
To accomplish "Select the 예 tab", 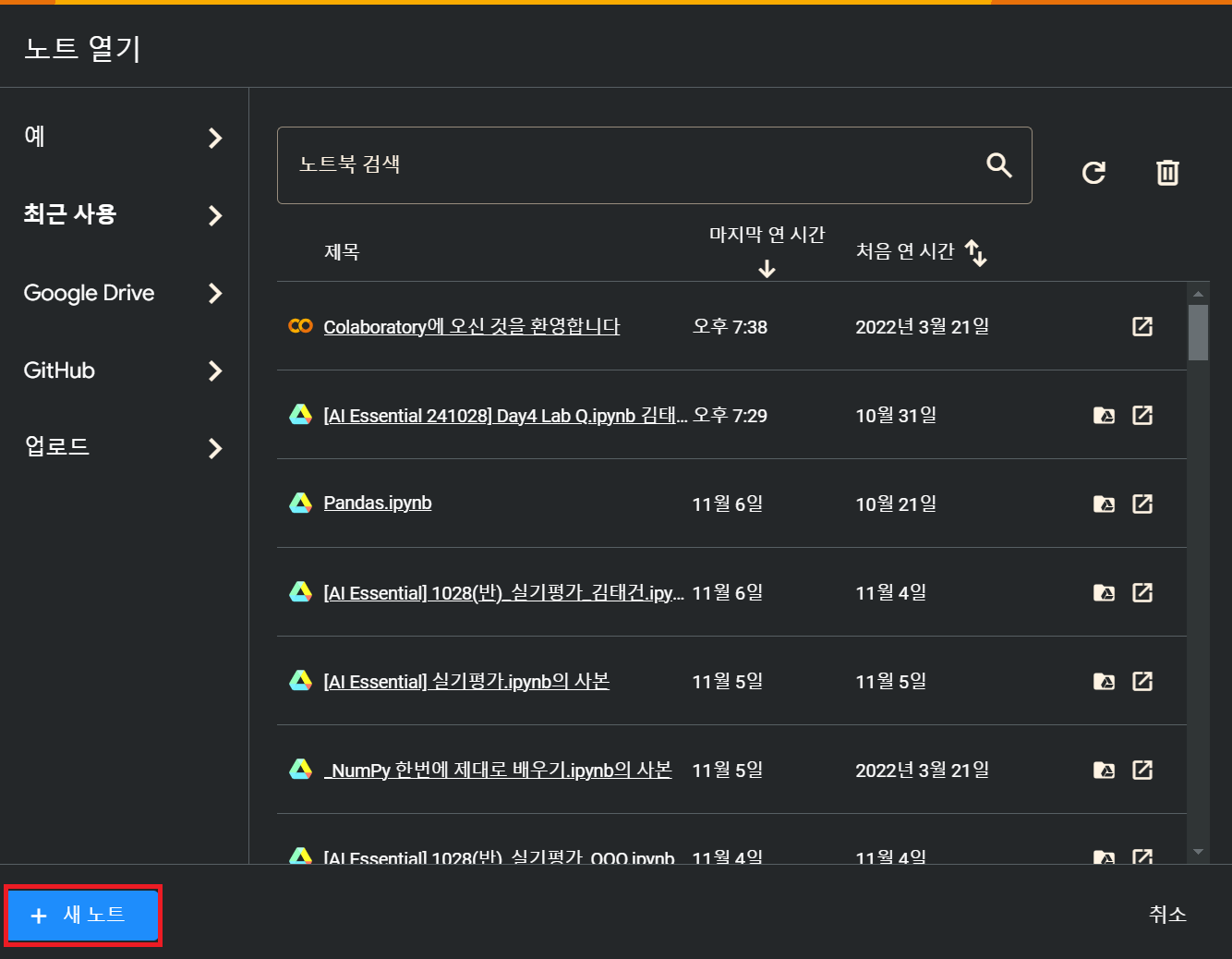I will [x=35, y=137].
